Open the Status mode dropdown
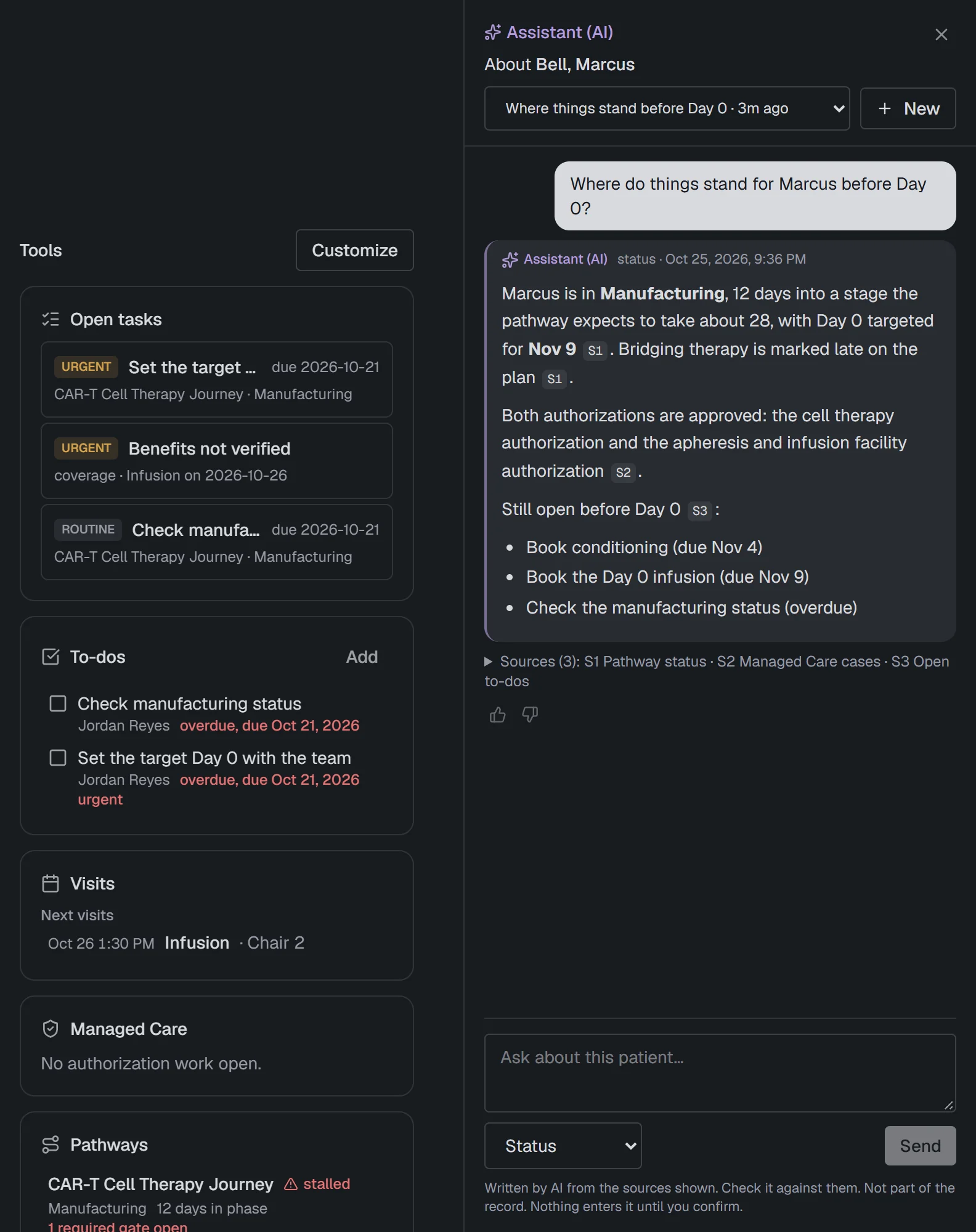This screenshot has width=976, height=1232. click(x=563, y=1146)
